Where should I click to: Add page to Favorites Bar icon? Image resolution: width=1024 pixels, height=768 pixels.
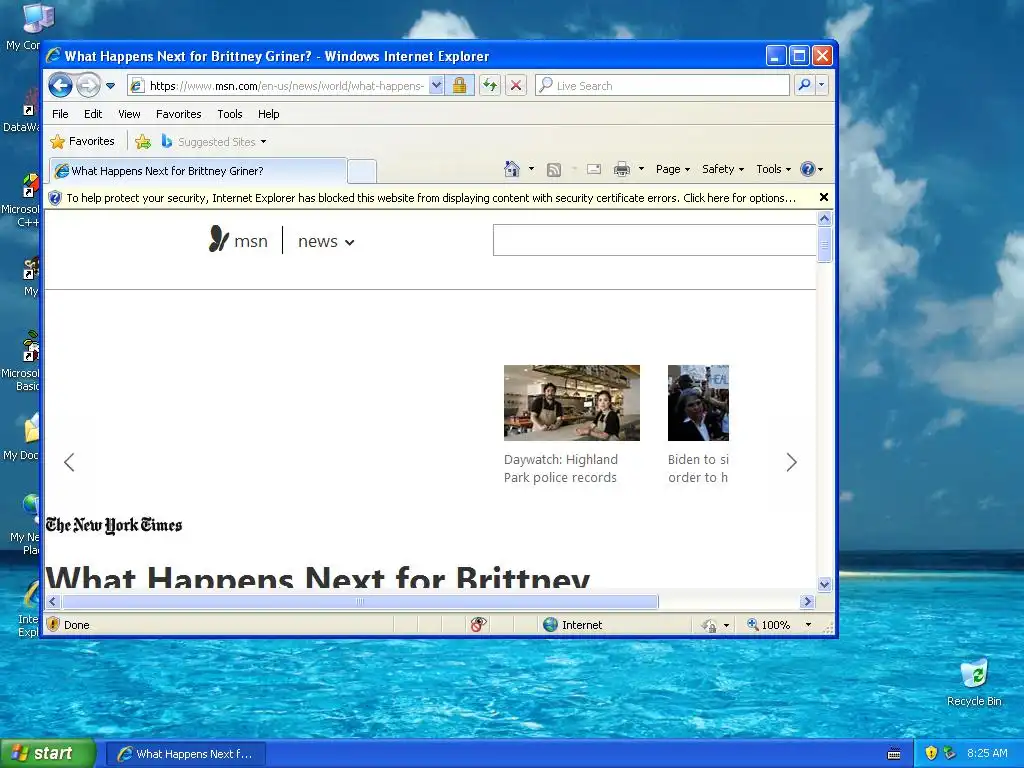[143, 141]
